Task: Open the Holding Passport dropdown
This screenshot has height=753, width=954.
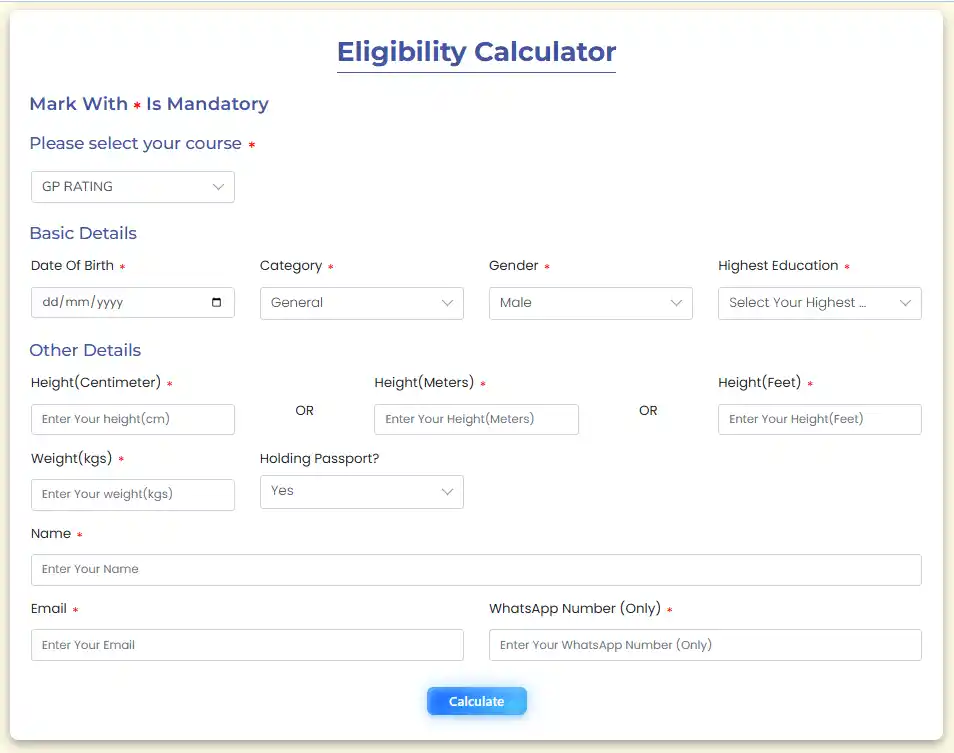Action: click(361, 491)
